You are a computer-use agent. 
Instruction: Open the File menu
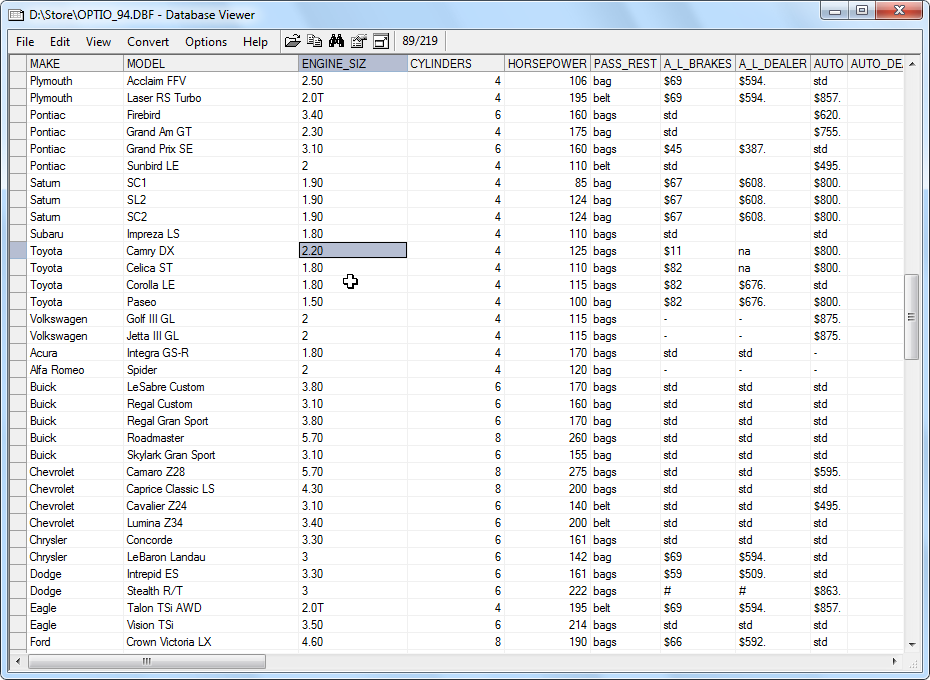(x=25, y=42)
